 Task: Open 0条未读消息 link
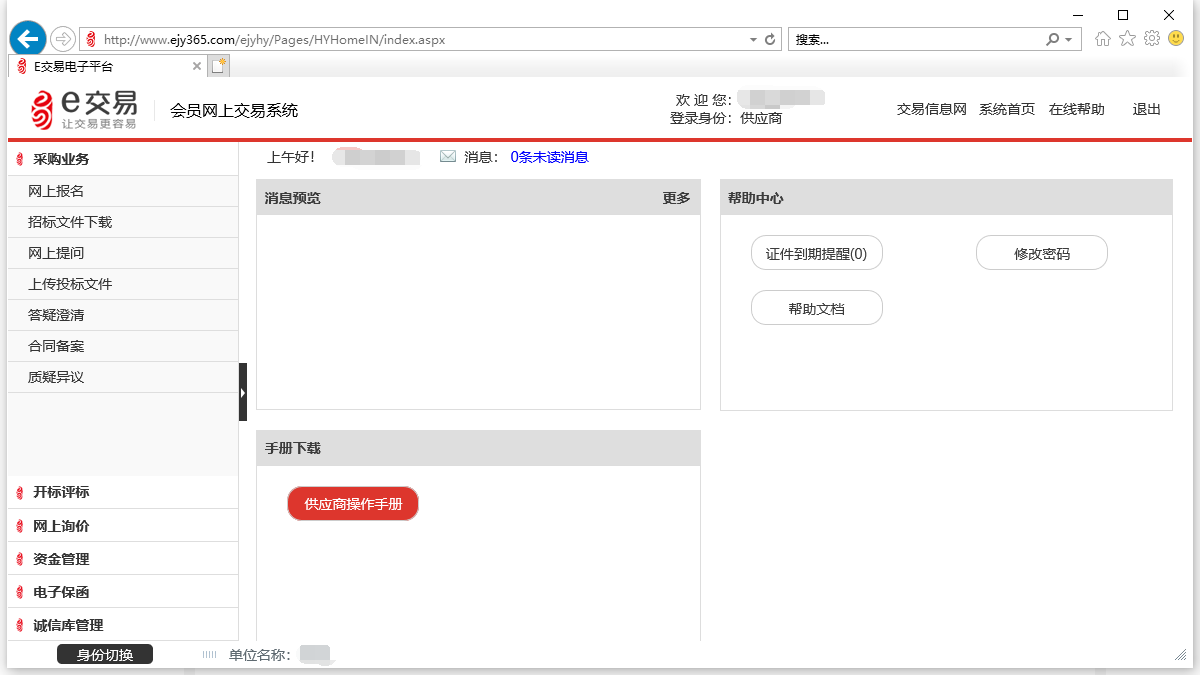tap(549, 157)
